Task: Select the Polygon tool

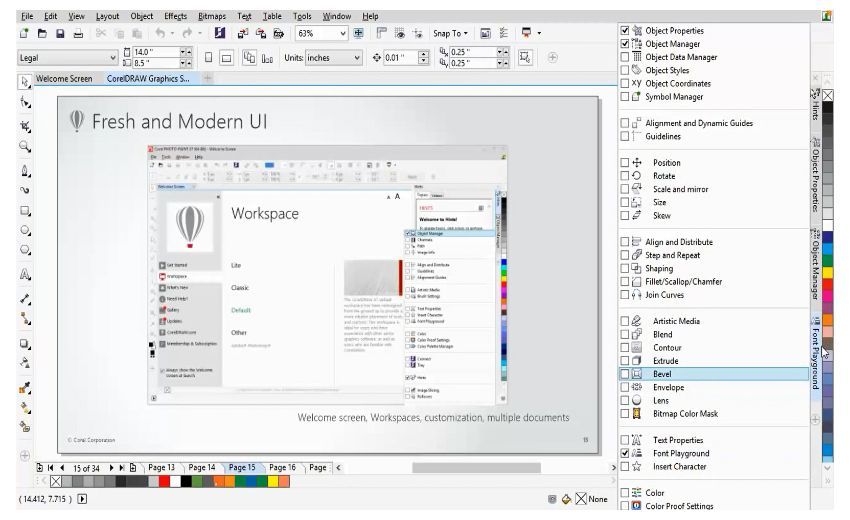Action: 25,250
